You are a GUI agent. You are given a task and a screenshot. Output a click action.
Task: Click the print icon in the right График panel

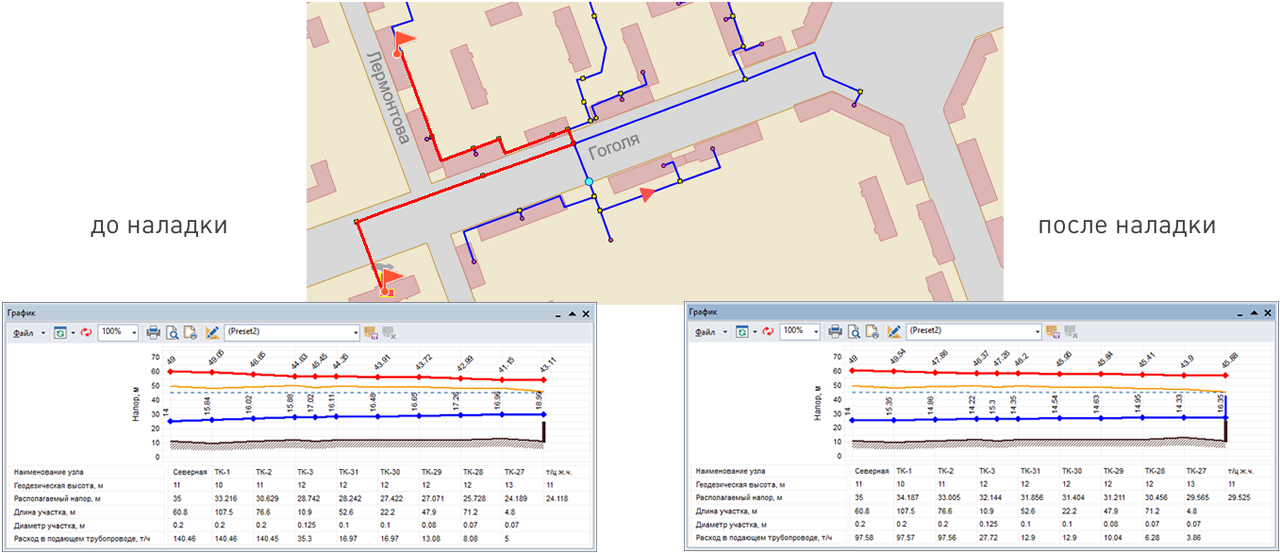(836, 331)
